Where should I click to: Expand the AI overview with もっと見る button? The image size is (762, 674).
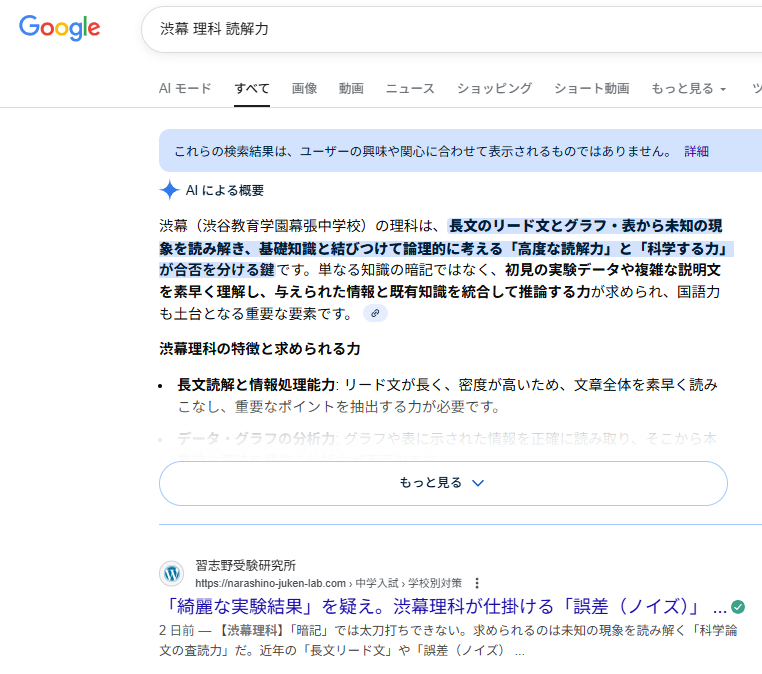pyautogui.click(x=442, y=483)
